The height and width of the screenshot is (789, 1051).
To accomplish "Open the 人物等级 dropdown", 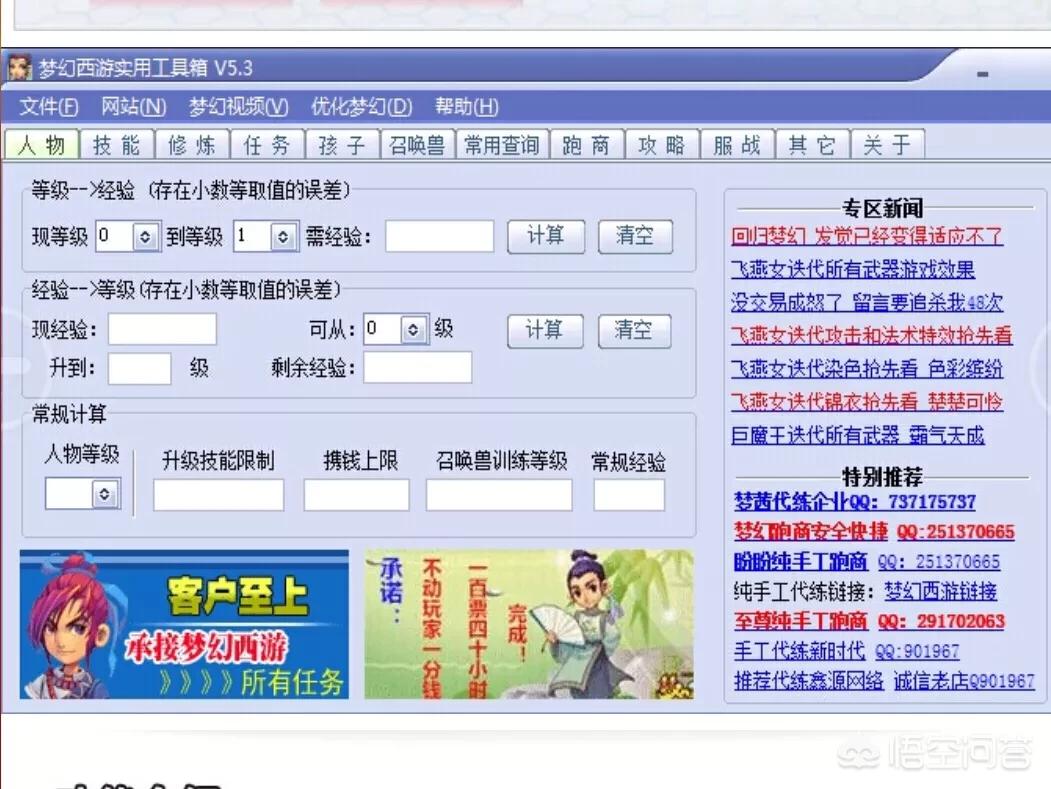I will point(105,494).
